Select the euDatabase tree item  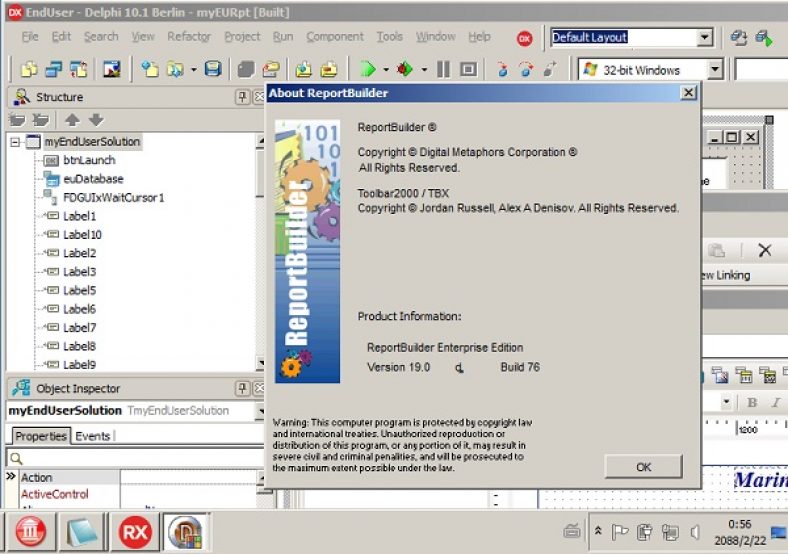[93, 178]
